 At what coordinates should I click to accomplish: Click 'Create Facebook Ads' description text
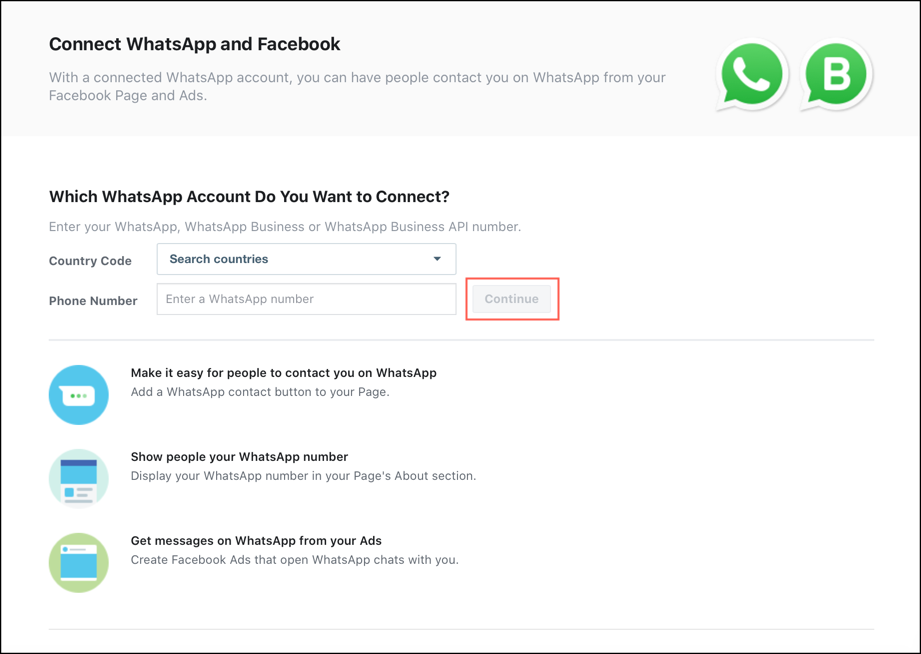[x=294, y=560]
